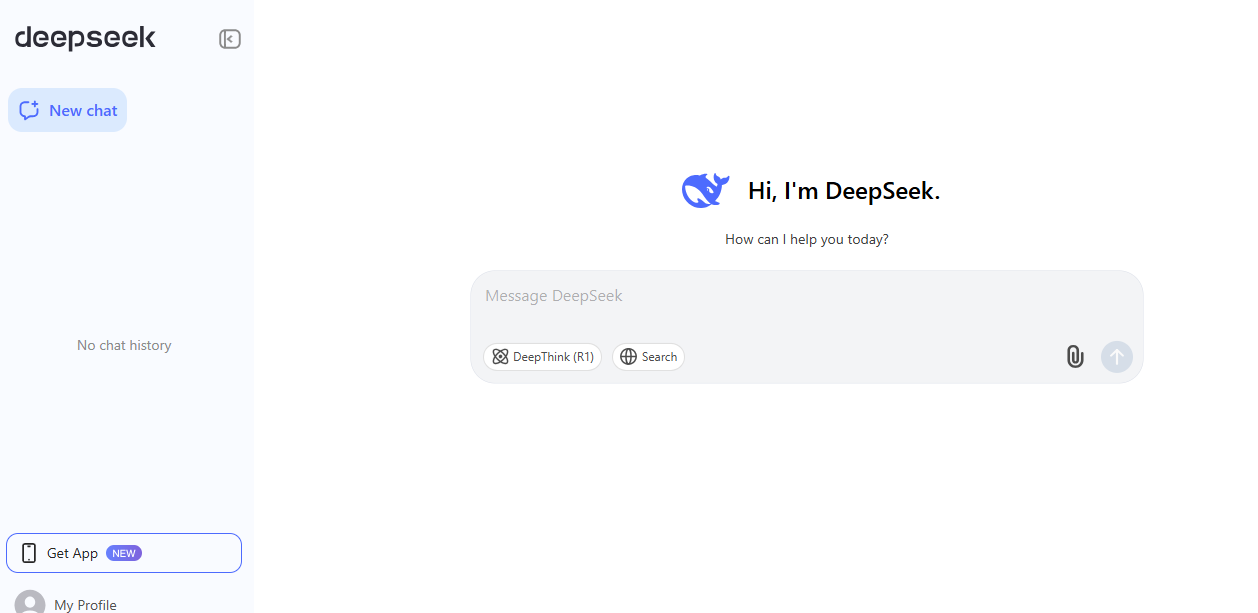Start a New chat
Image resolution: width=1258 pixels, height=613 pixels.
(x=68, y=110)
